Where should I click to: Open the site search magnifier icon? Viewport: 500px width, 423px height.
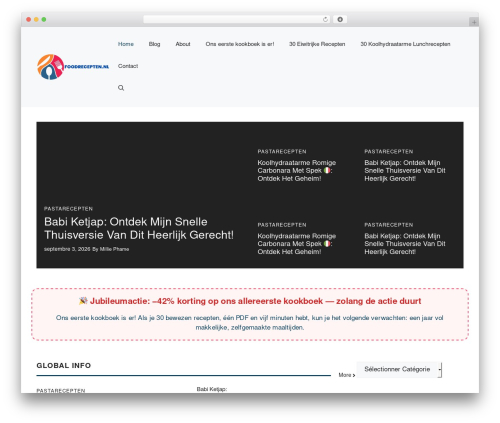click(x=121, y=88)
